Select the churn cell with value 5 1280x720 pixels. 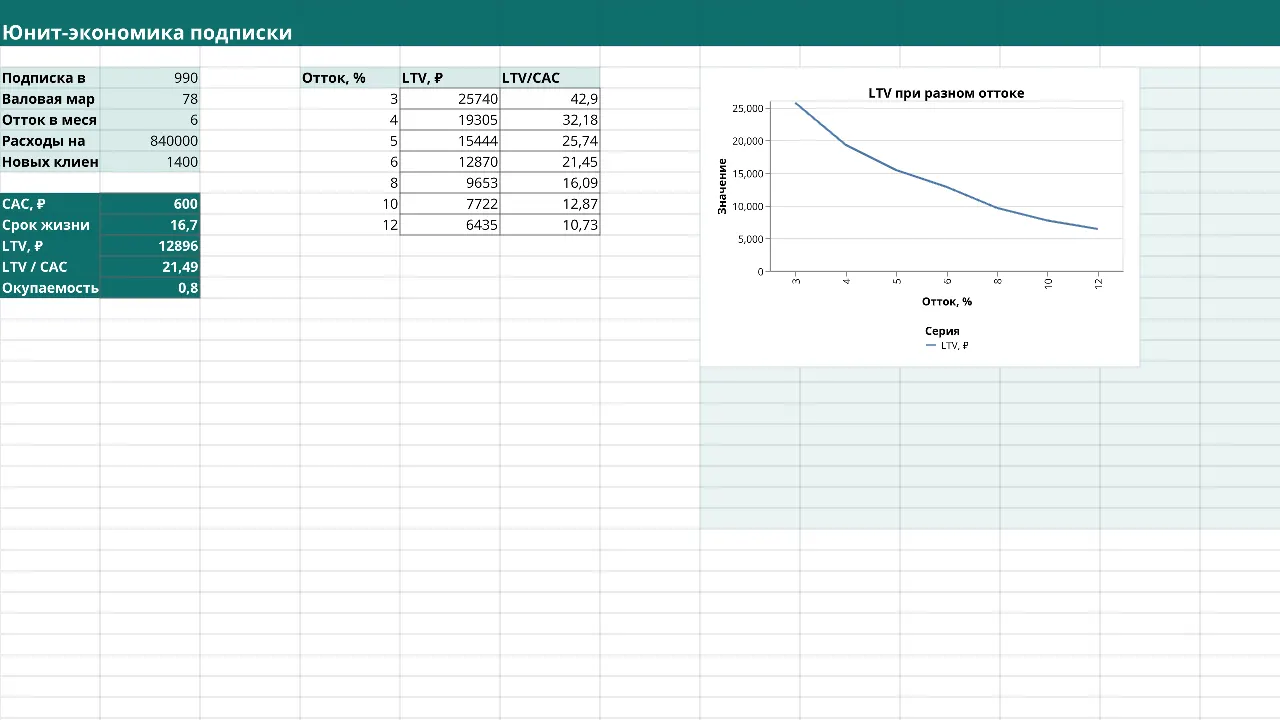pos(350,141)
